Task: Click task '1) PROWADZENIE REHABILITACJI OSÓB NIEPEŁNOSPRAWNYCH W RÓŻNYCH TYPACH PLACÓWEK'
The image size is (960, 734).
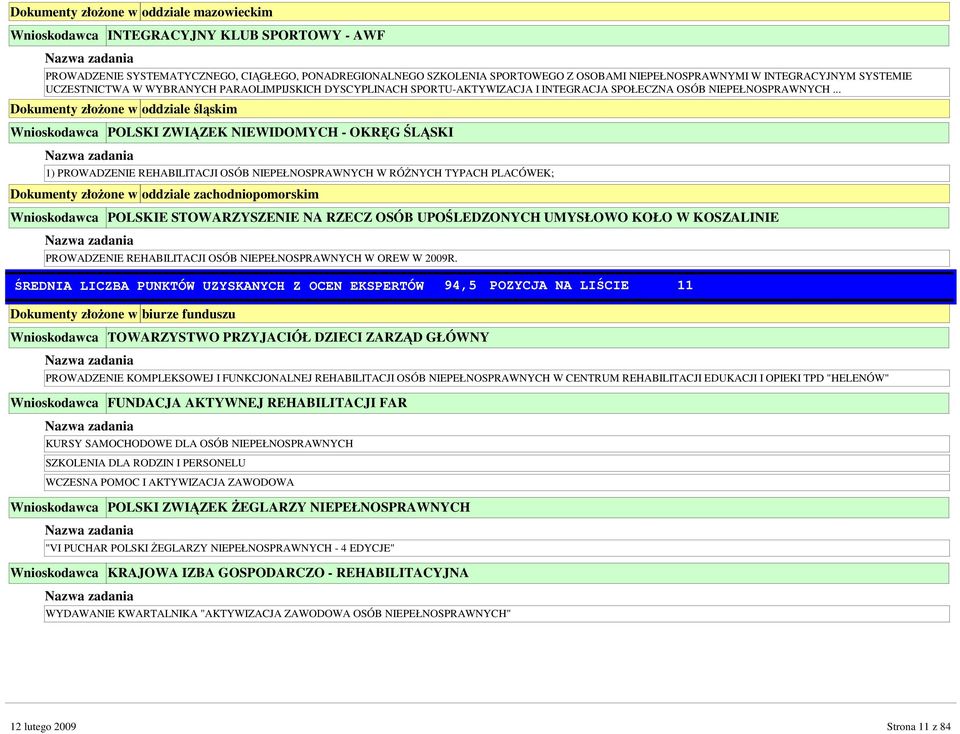Action: point(497,173)
